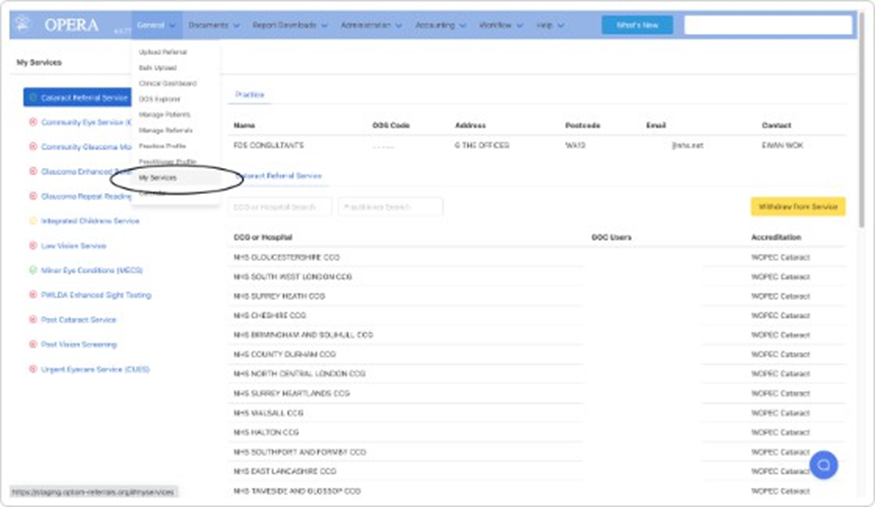The height and width of the screenshot is (507, 875).
Task: Click the NHS SOUTH WEST LONDON CCG row
Action: tap(537, 277)
